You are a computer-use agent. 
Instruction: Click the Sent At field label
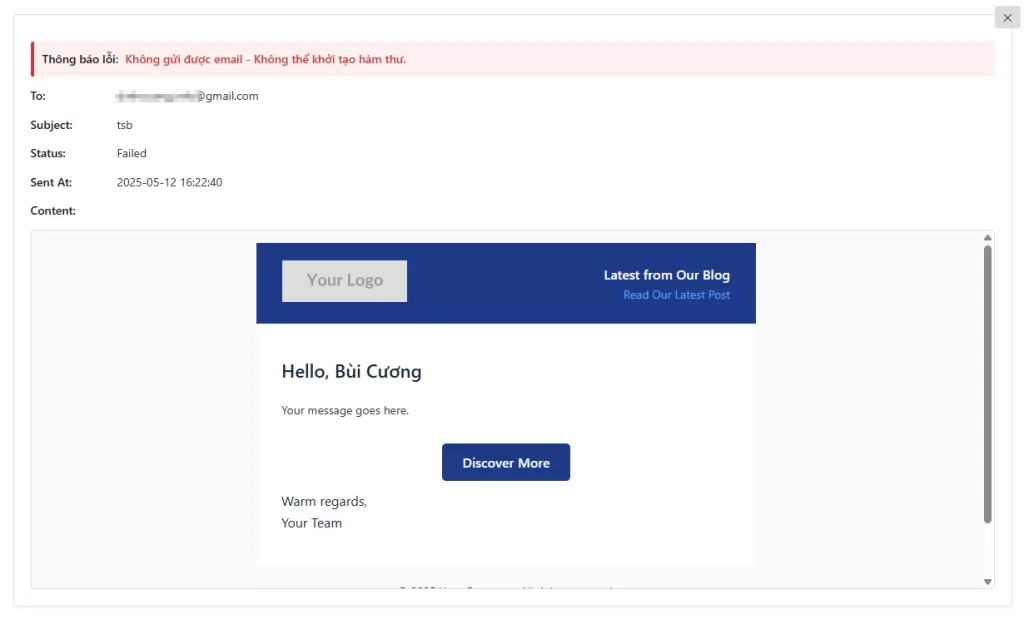51,183
